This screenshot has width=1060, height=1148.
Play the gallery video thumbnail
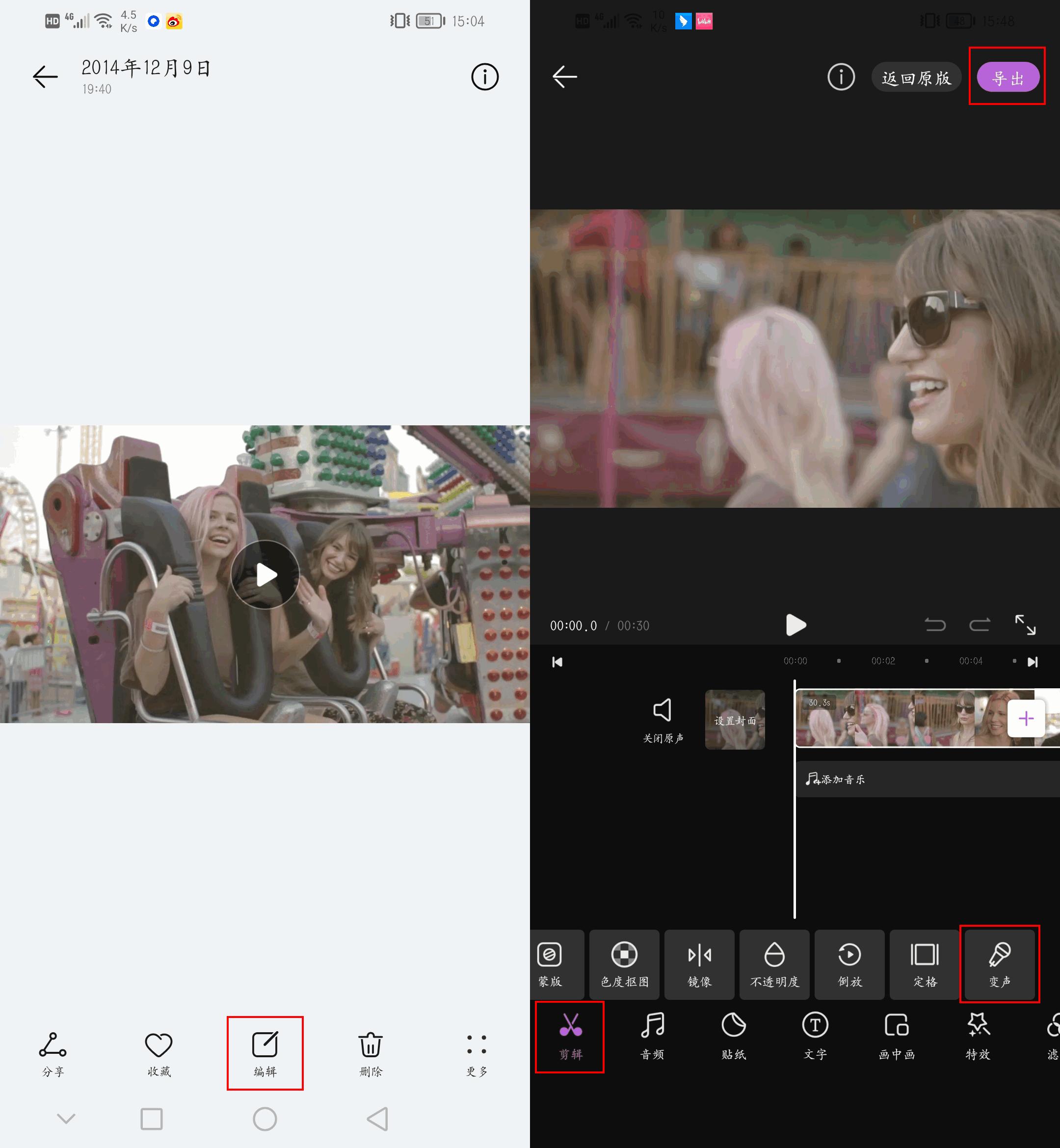(265, 574)
